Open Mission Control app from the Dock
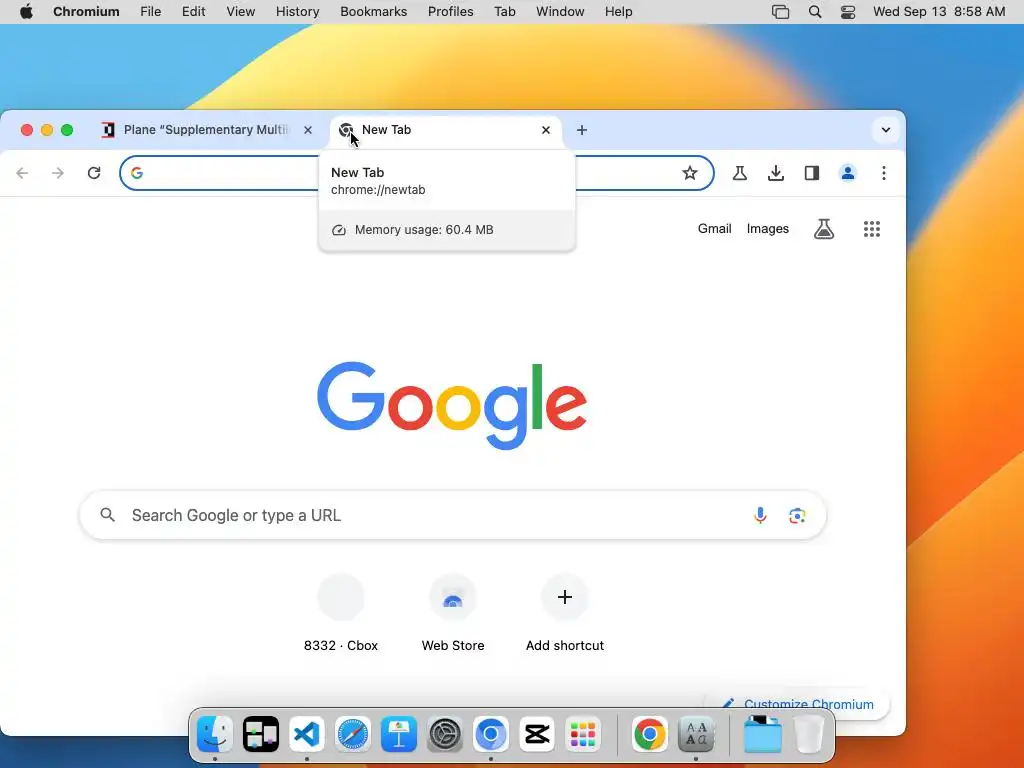The height and width of the screenshot is (768, 1024). coord(261,734)
